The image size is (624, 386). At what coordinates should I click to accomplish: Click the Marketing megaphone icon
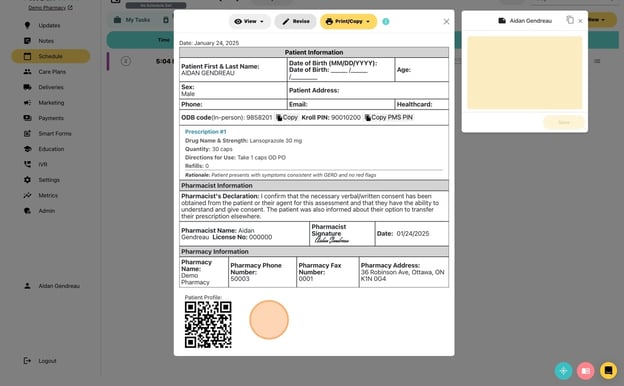[x=27, y=103]
